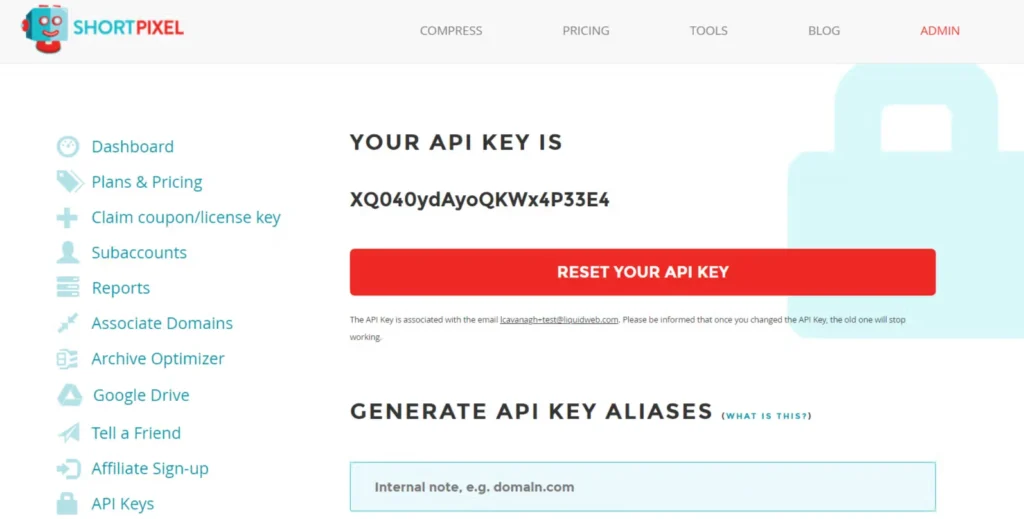Image resolution: width=1024 pixels, height=519 pixels.
Task: Click the plus icon for Claim coupon
Action: point(67,218)
